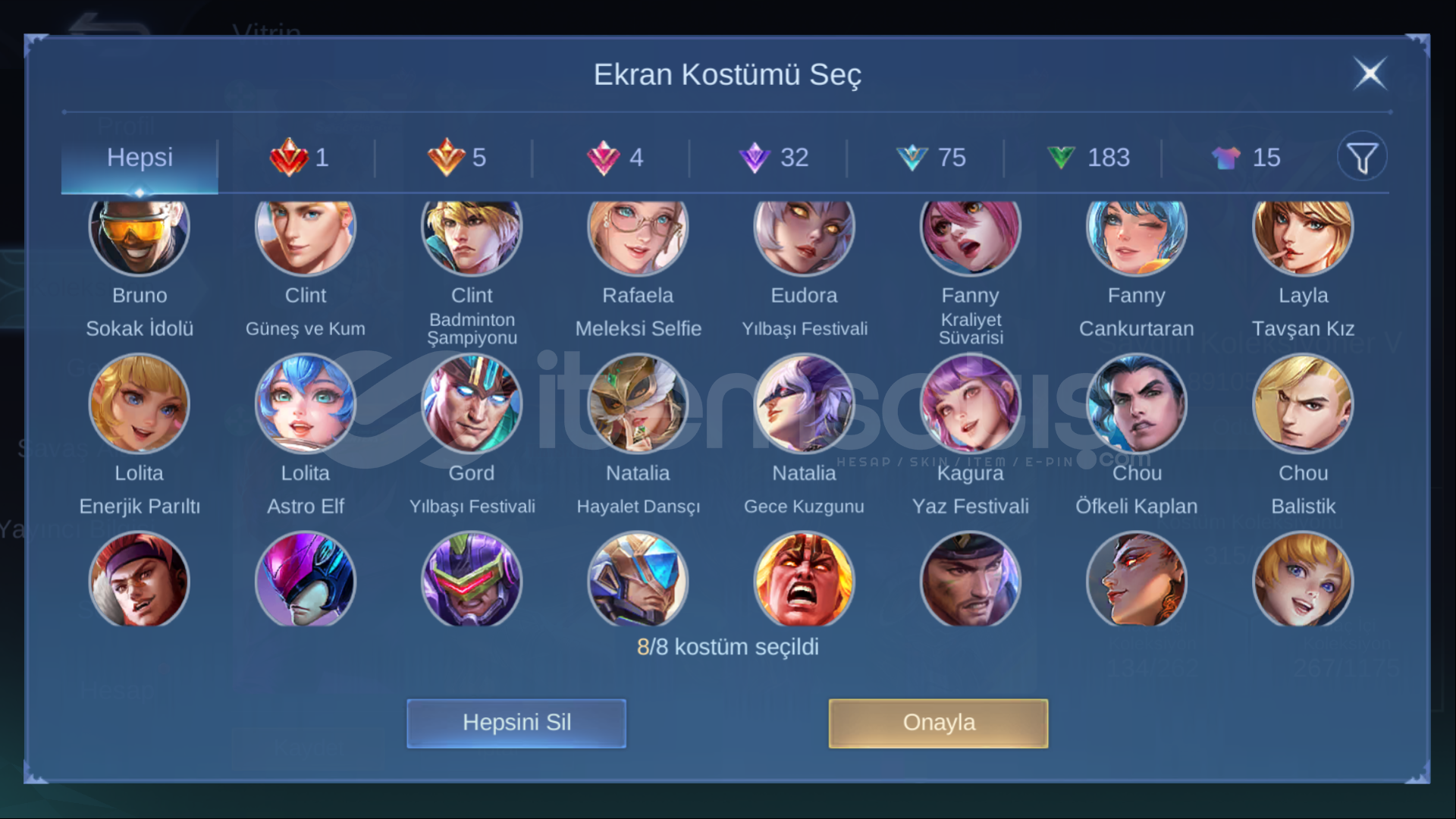
Task: Pick Kagura Yaz Festivali costume
Action: coord(971,403)
